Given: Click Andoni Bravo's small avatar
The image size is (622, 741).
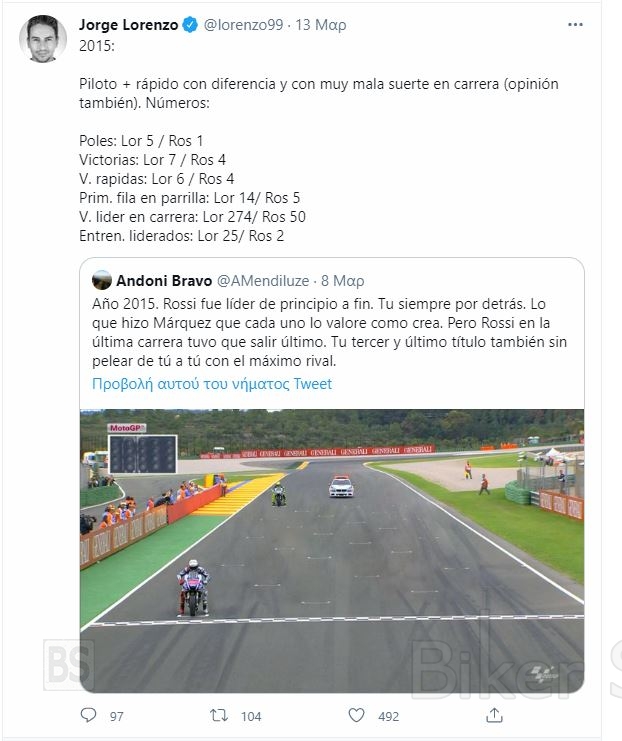Looking at the screenshot, I should tap(103, 280).
